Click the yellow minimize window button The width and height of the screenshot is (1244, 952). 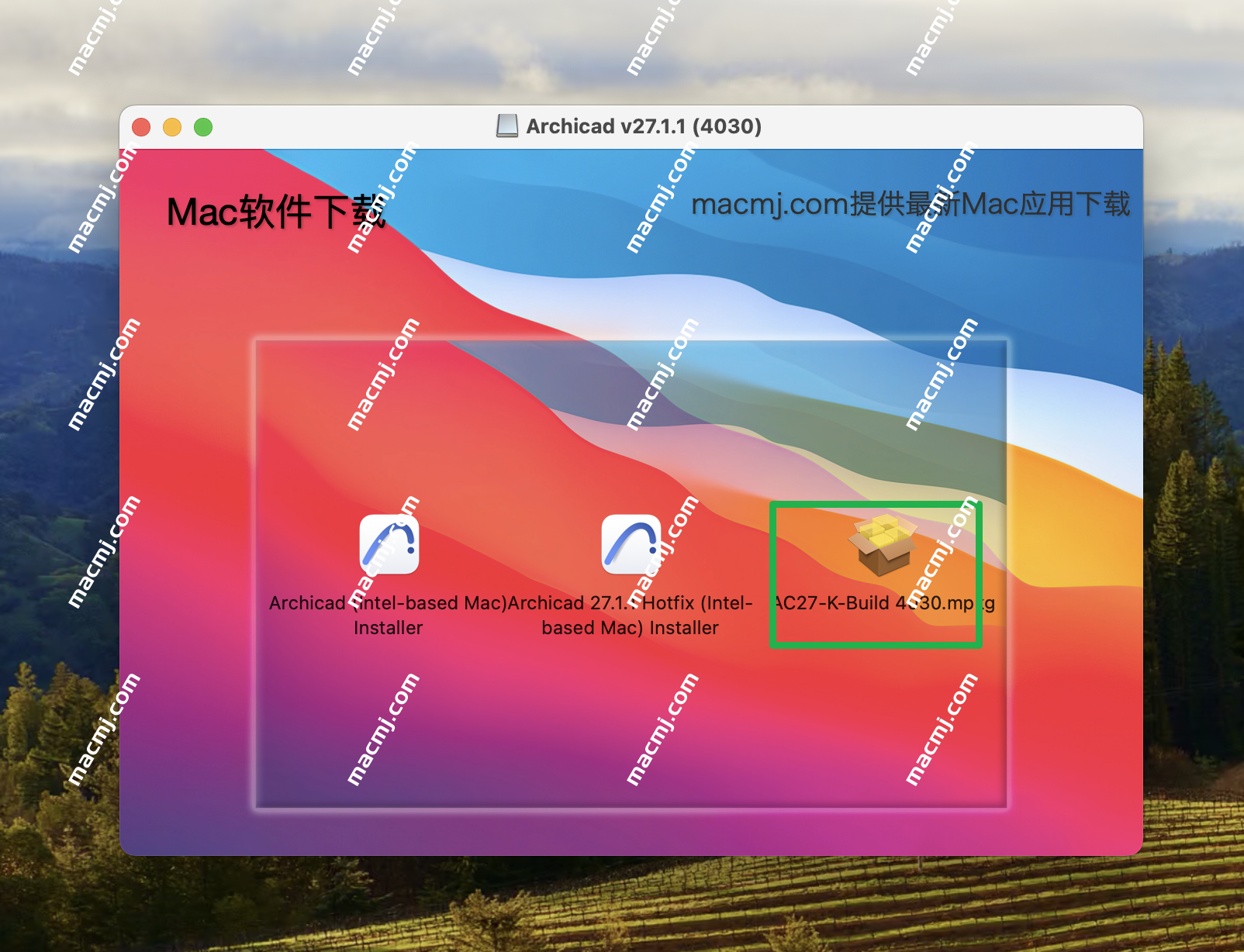pyautogui.click(x=172, y=126)
